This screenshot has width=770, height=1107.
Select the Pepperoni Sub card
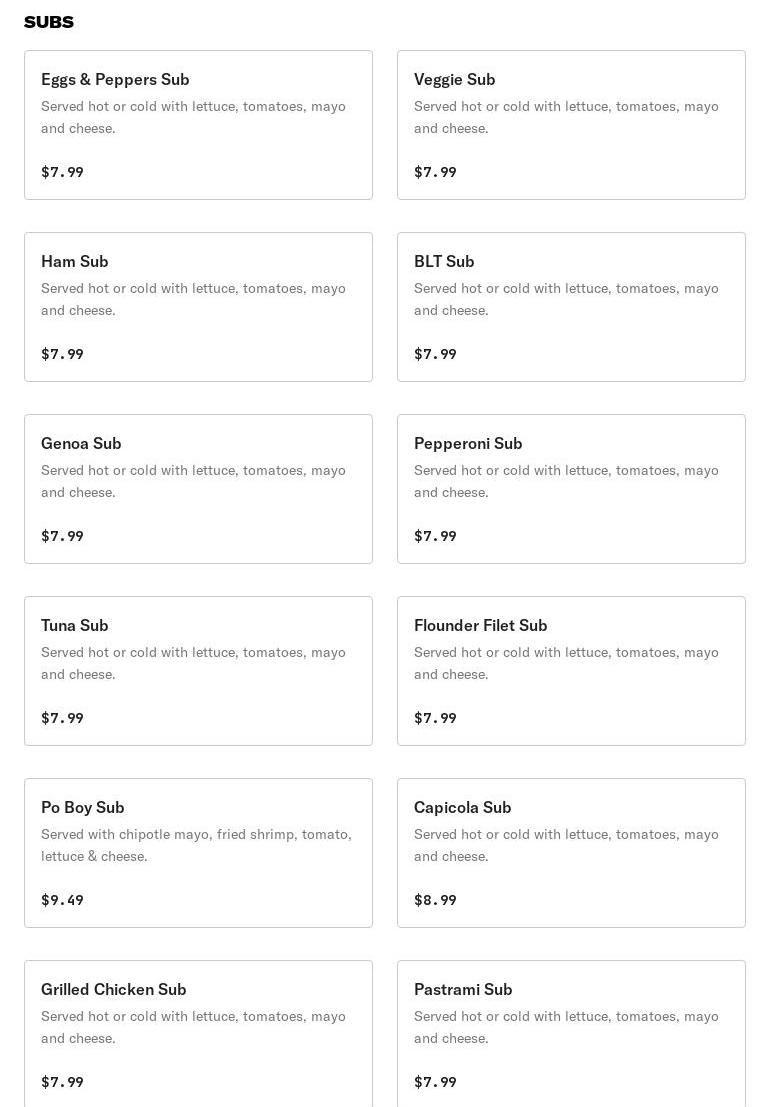tap(571, 489)
